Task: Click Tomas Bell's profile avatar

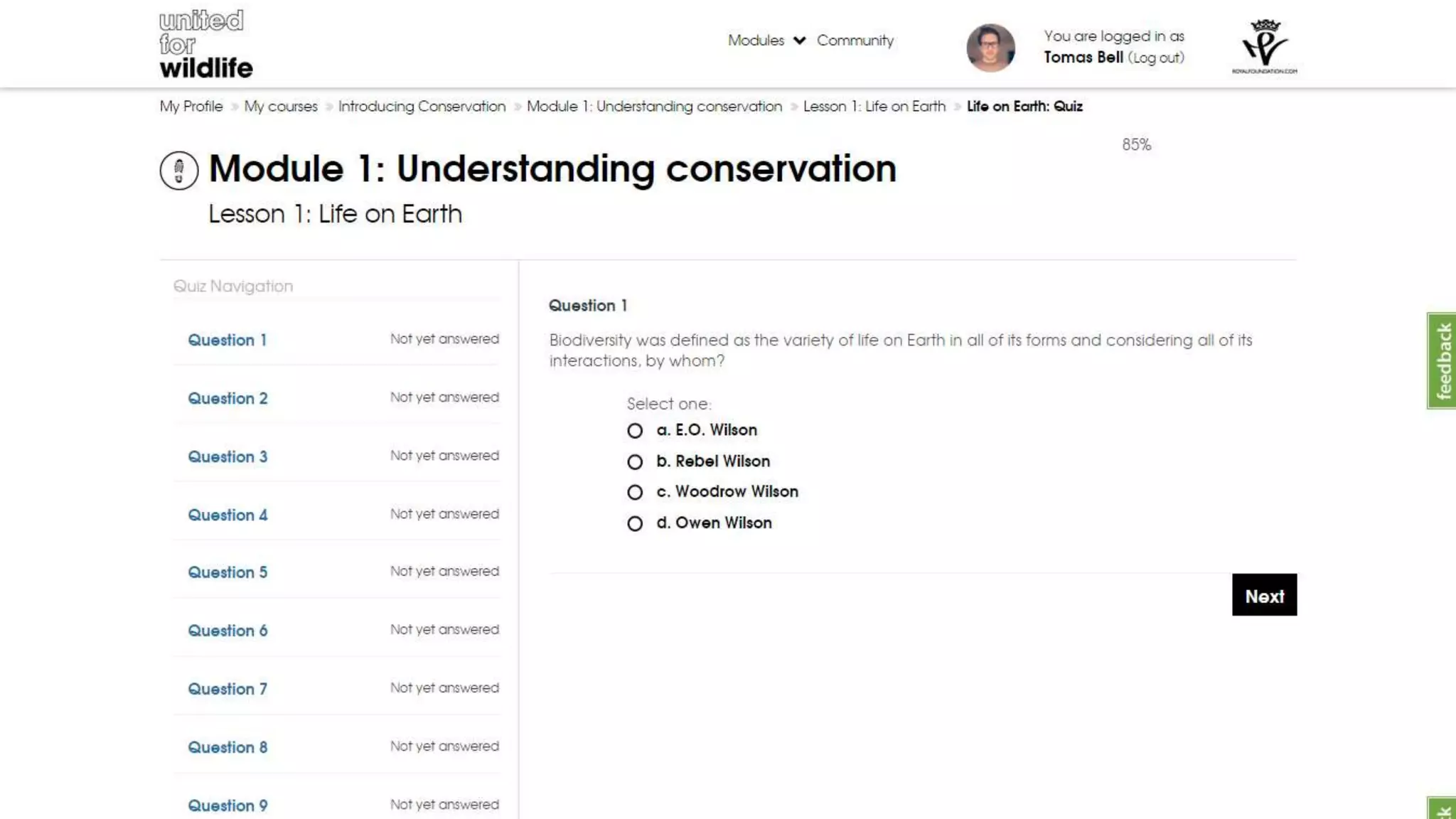Action: [990, 48]
